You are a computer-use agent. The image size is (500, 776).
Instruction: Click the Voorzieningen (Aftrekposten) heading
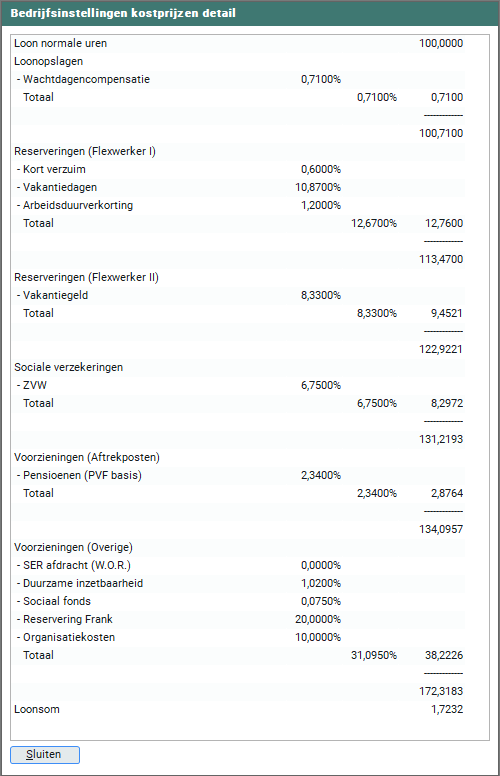pyautogui.click(x=87, y=457)
